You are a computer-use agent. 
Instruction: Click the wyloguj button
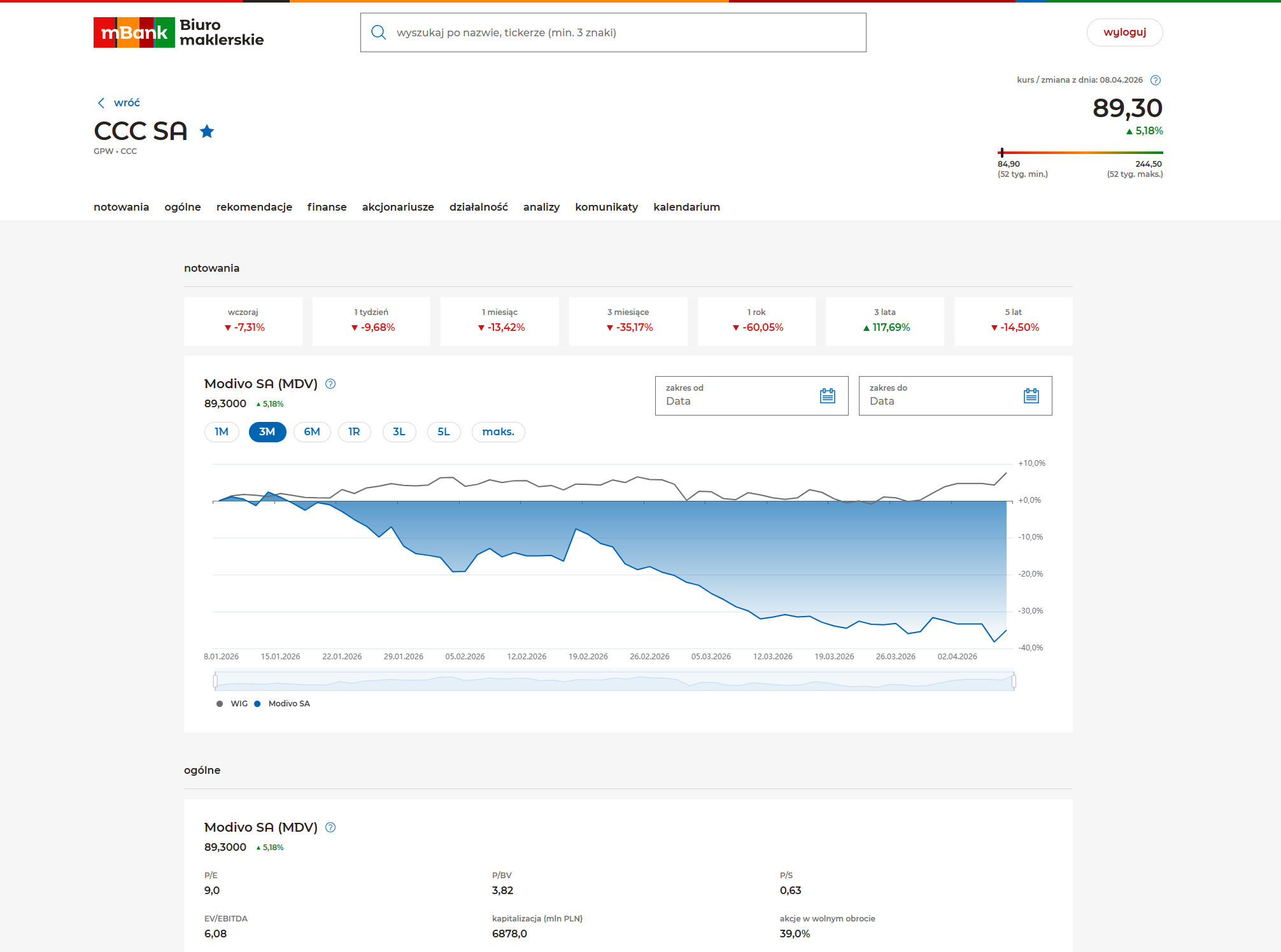tap(1125, 32)
